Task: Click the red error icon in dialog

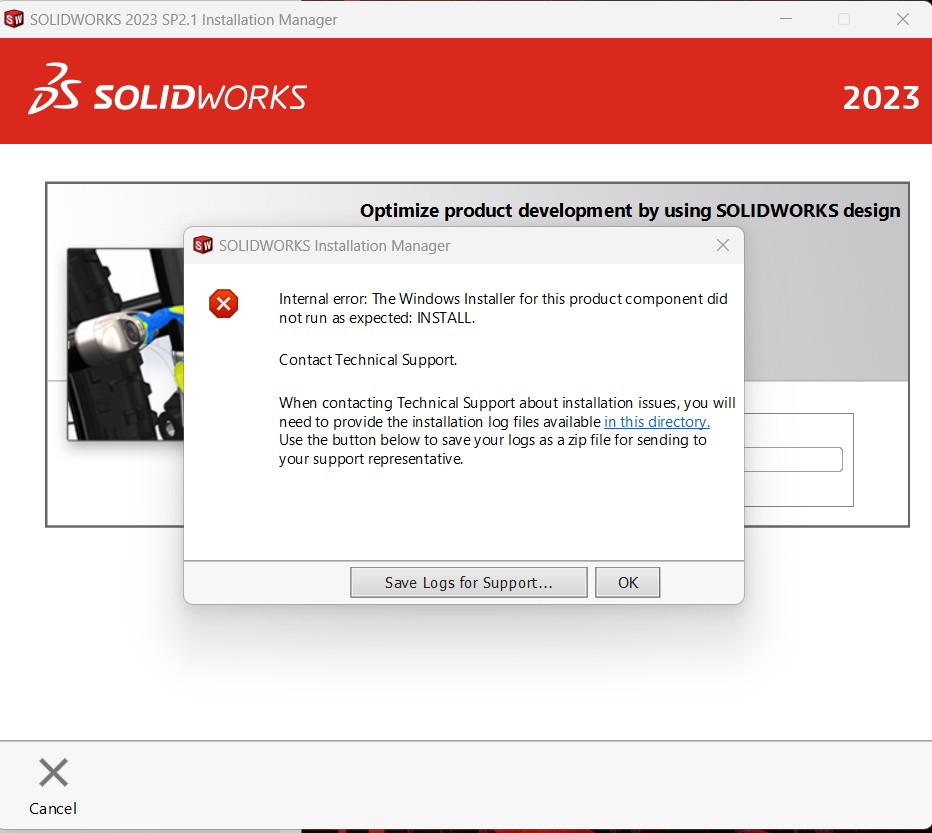Action: click(223, 304)
